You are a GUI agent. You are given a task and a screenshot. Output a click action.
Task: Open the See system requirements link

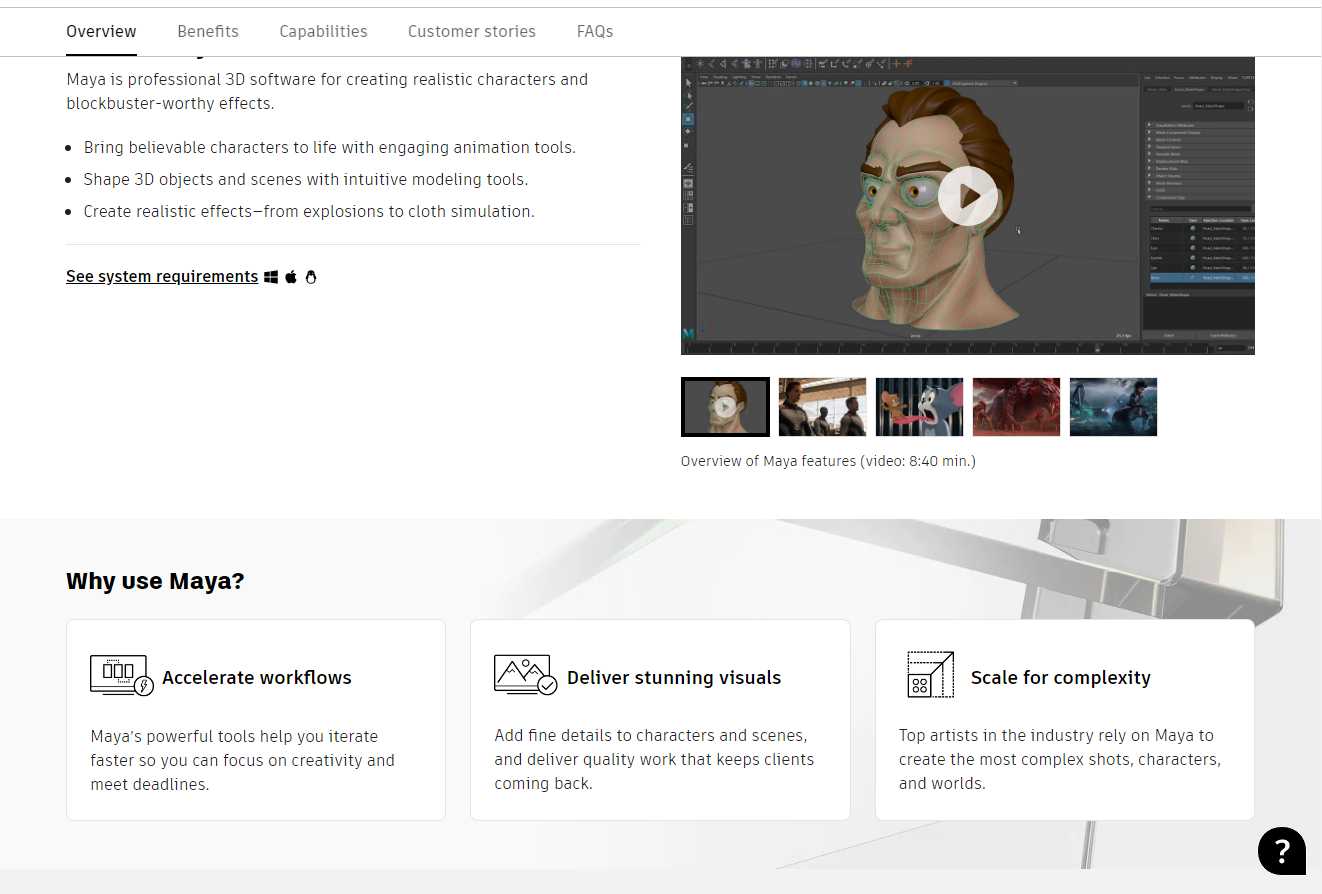161,276
